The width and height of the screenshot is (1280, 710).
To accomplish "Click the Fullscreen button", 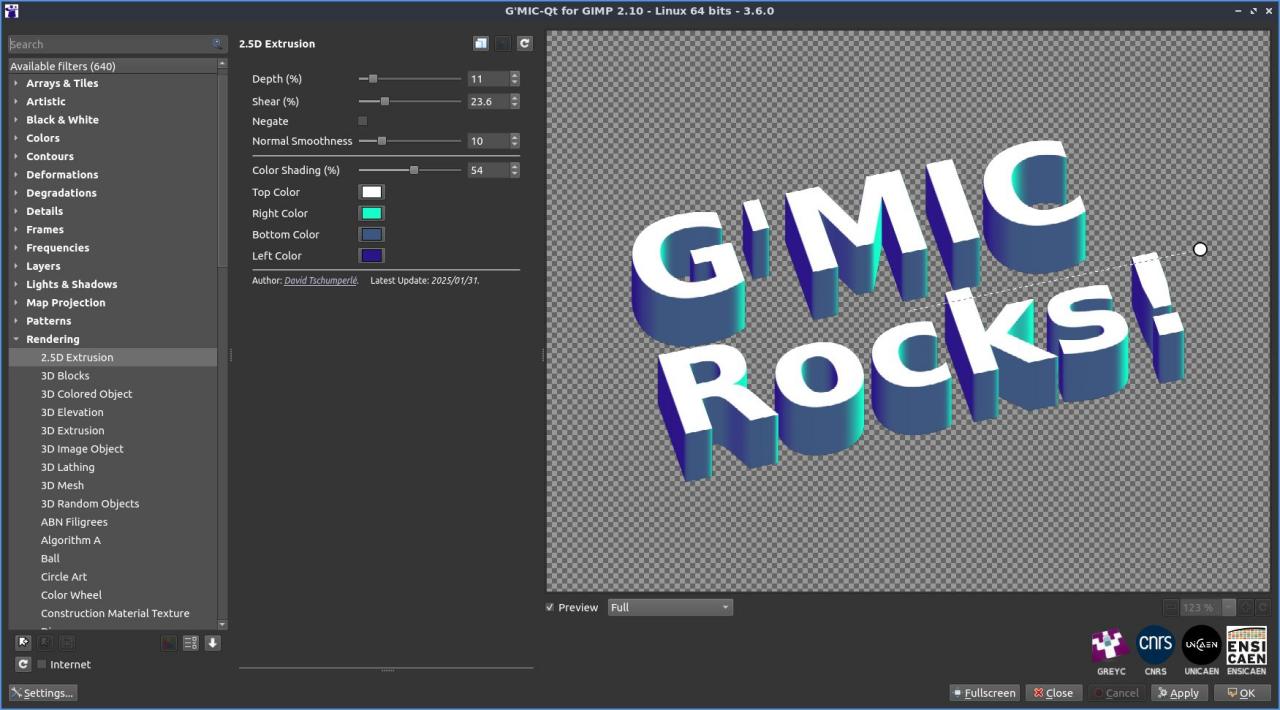I will [x=984, y=693].
